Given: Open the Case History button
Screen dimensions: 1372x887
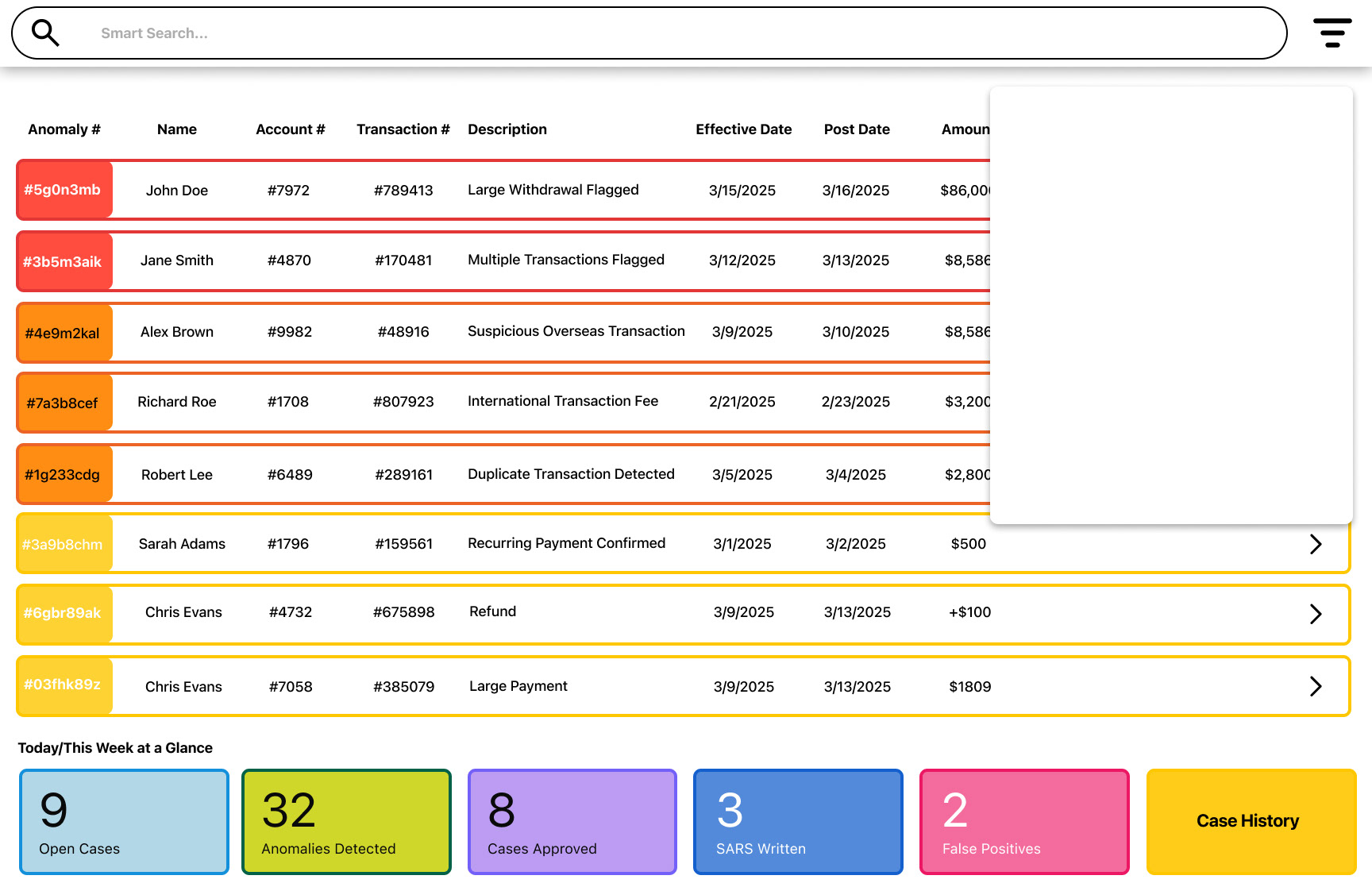Looking at the screenshot, I should (1251, 821).
